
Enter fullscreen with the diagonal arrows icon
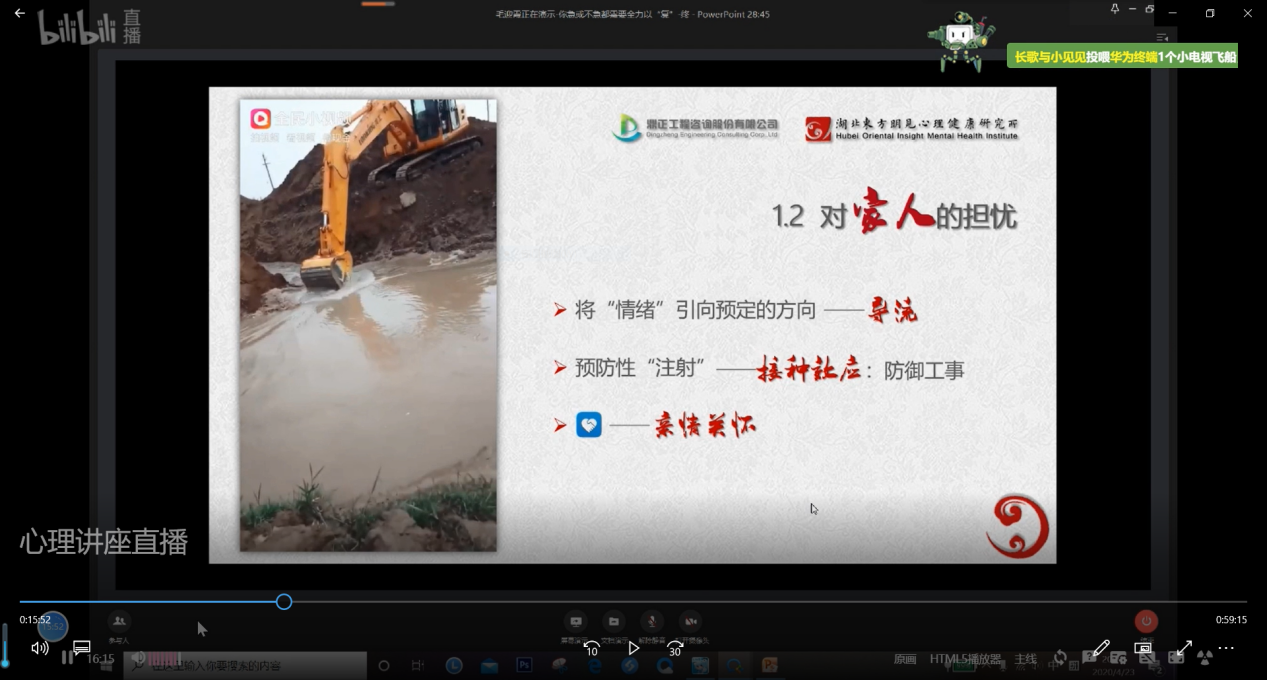tap(1184, 648)
